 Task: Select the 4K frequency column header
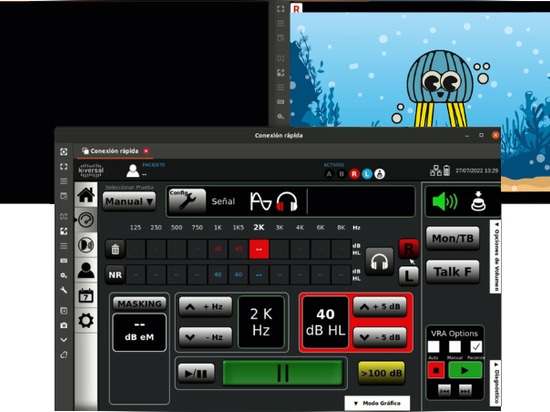pos(300,228)
